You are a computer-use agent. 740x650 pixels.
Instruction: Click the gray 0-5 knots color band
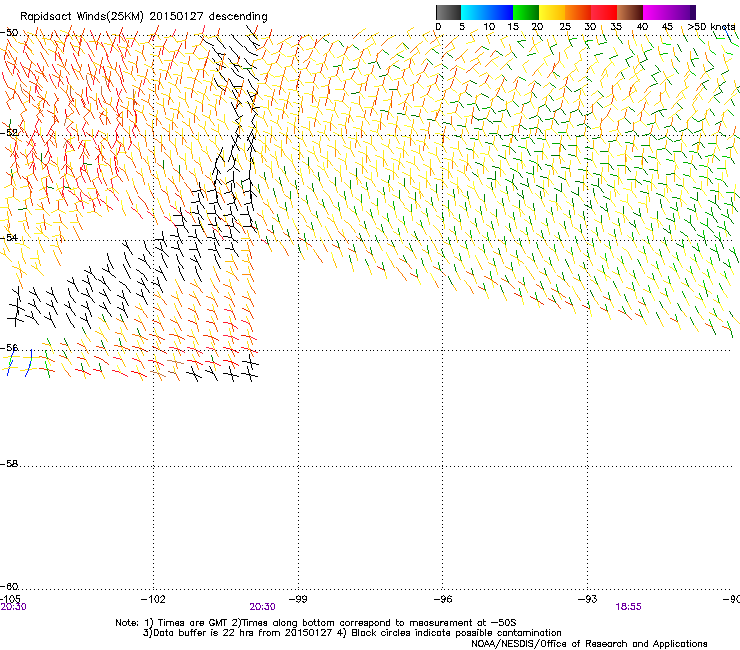(x=448, y=12)
